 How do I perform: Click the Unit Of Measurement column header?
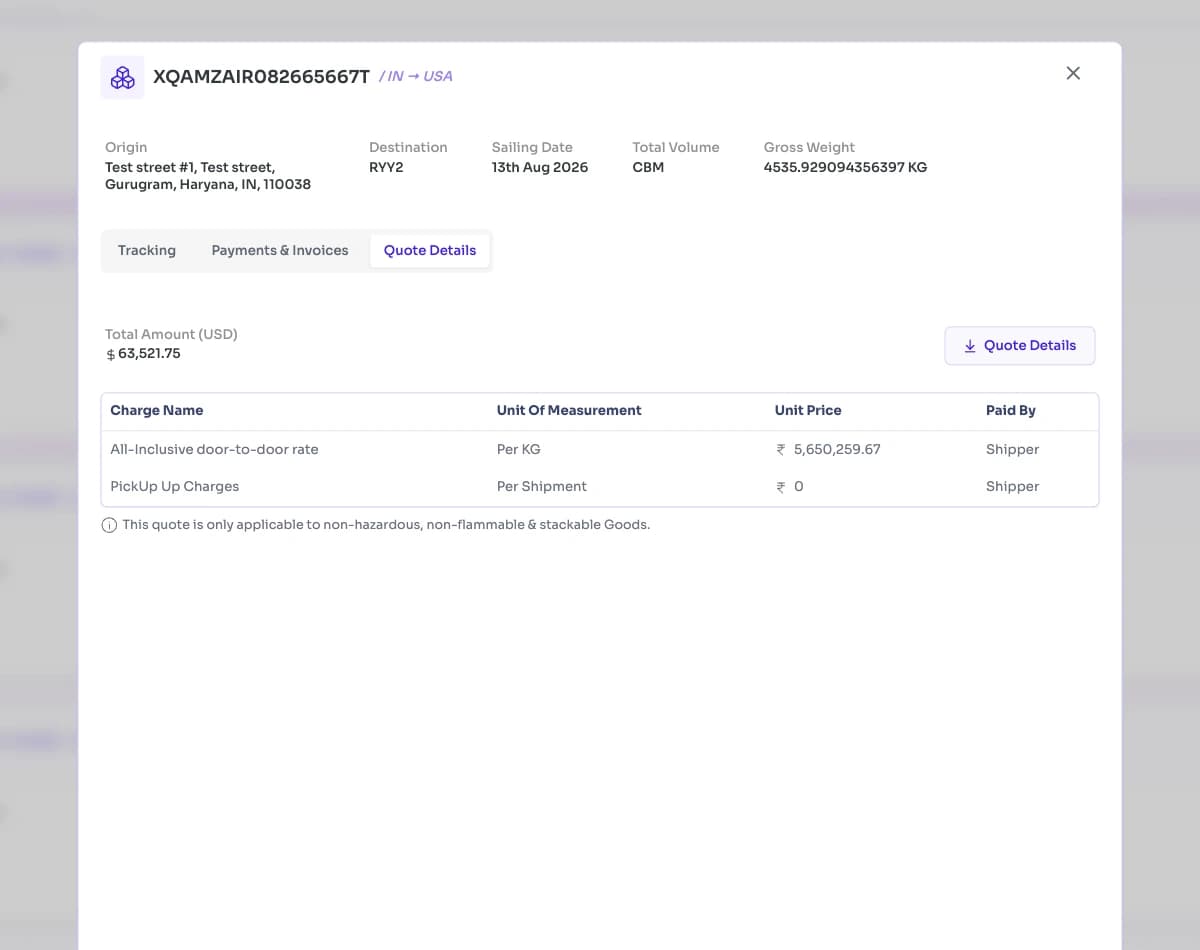coord(569,411)
